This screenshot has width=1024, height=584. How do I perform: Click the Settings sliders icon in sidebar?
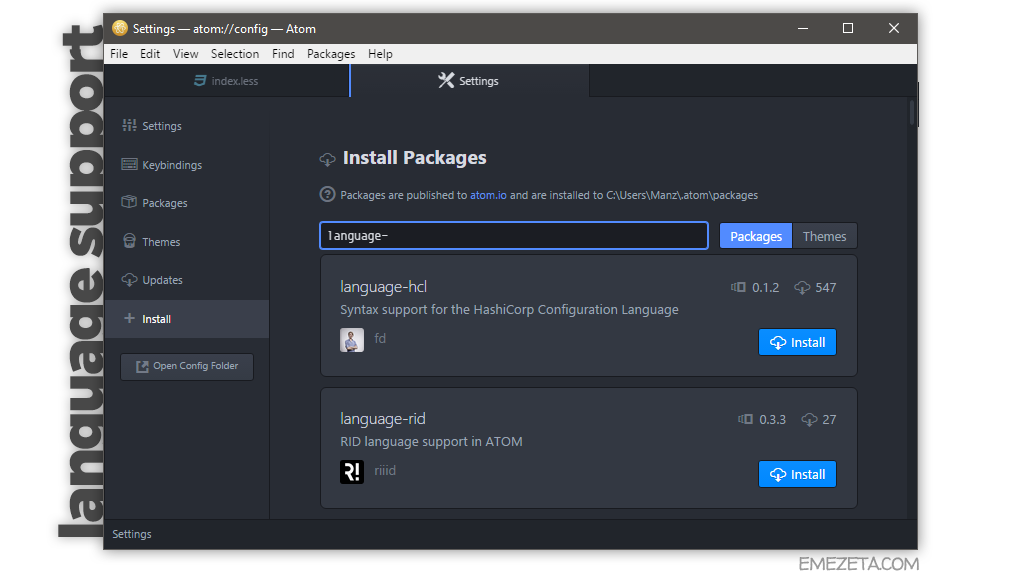coord(129,125)
